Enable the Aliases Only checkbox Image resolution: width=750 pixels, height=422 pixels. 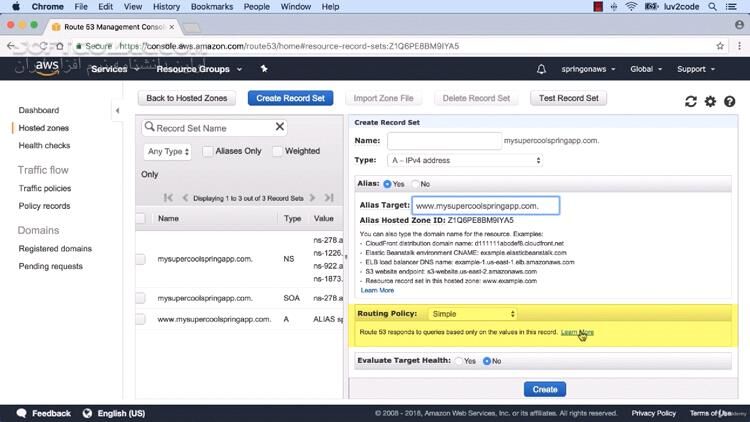[x=208, y=151]
